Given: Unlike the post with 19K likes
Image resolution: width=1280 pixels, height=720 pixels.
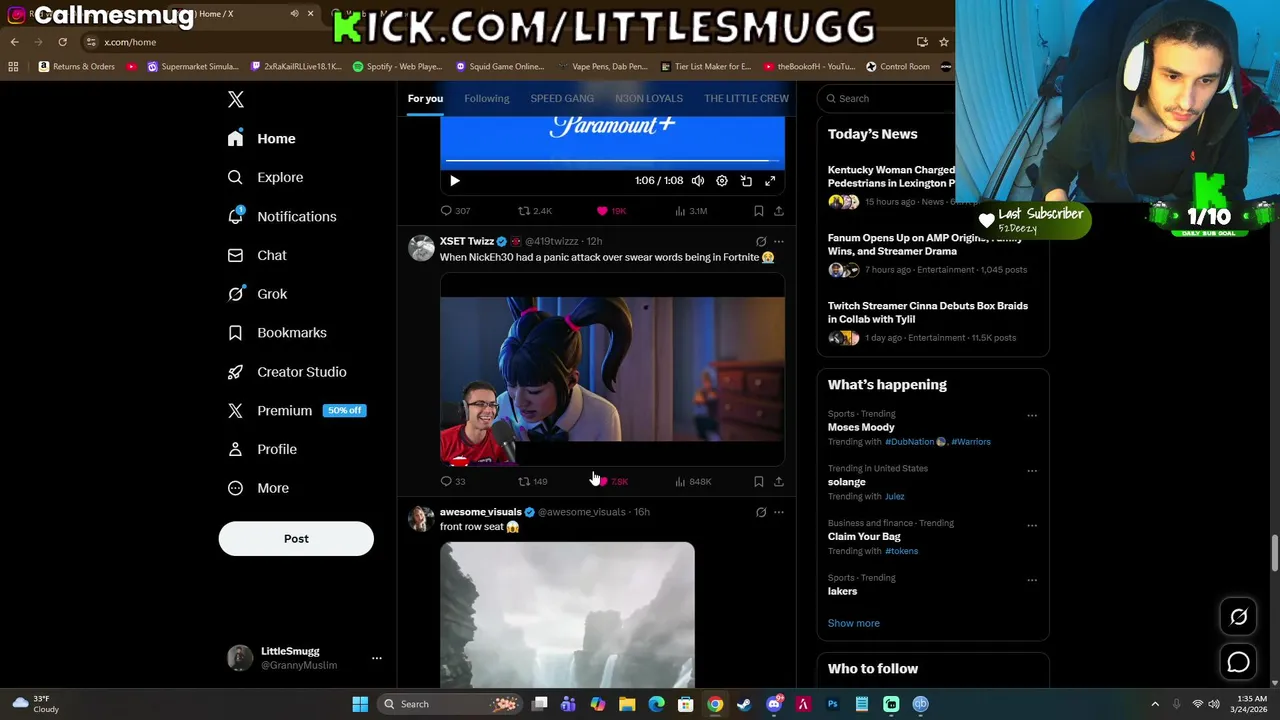Looking at the screenshot, I should (611, 211).
